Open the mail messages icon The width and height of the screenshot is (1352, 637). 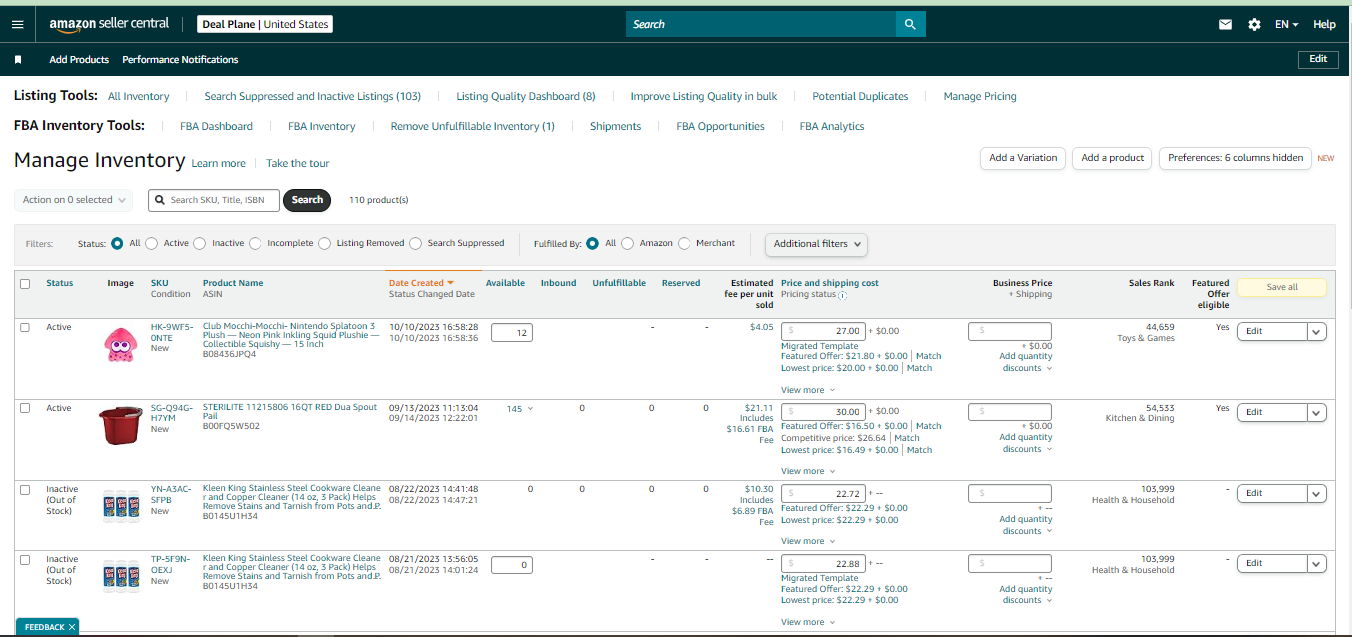1225,24
